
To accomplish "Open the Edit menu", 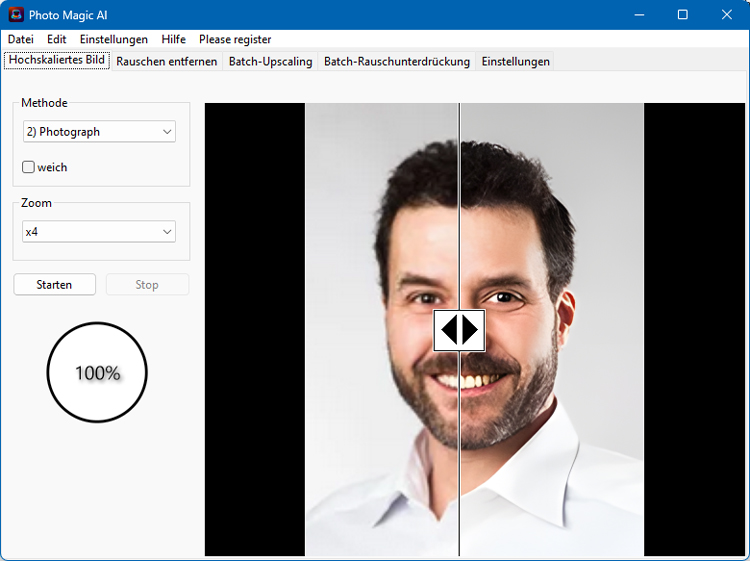I will (x=56, y=39).
